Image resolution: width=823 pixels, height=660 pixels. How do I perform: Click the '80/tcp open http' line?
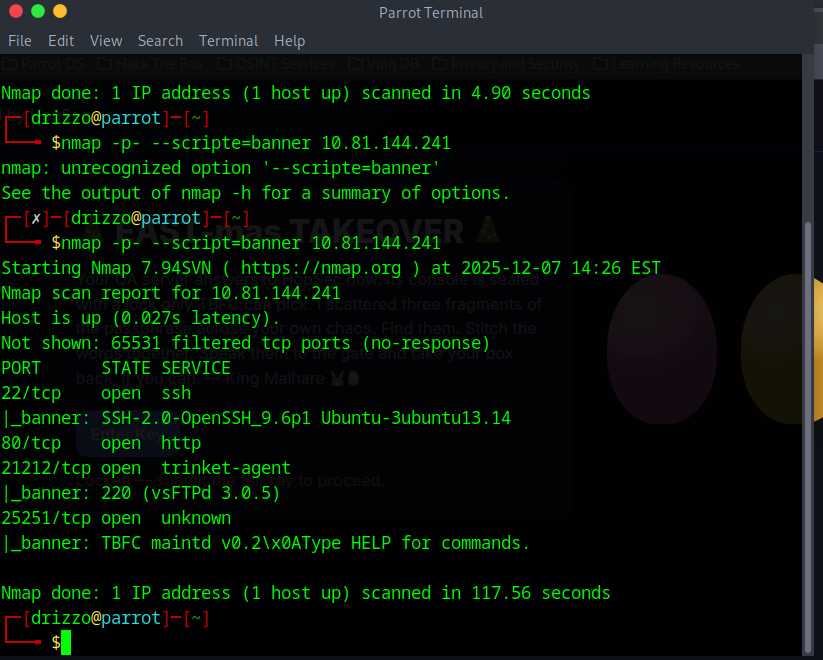[x=101, y=443]
